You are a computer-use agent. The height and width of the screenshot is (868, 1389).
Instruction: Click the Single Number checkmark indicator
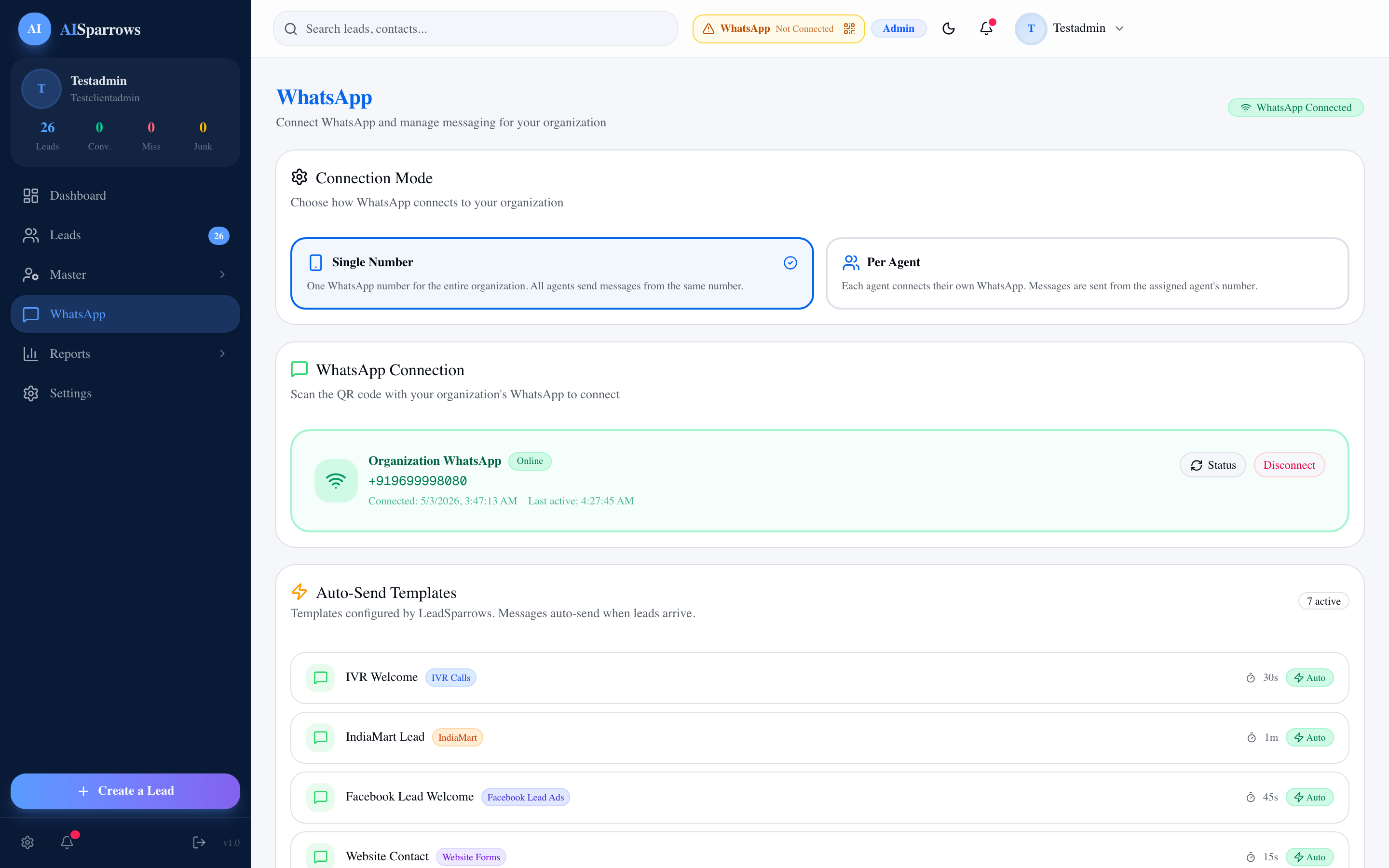790,263
